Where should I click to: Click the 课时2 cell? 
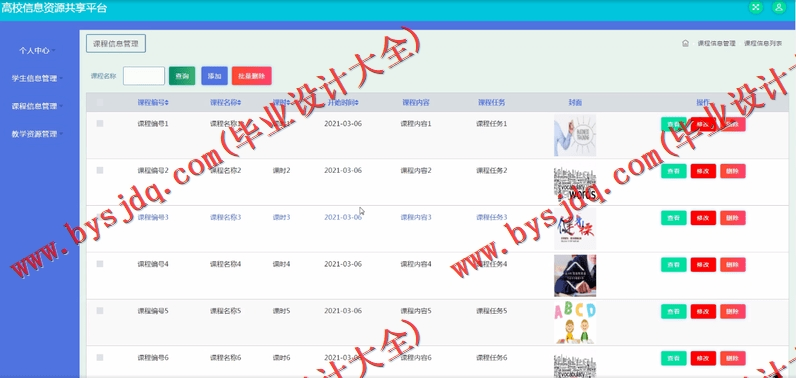(281, 170)
